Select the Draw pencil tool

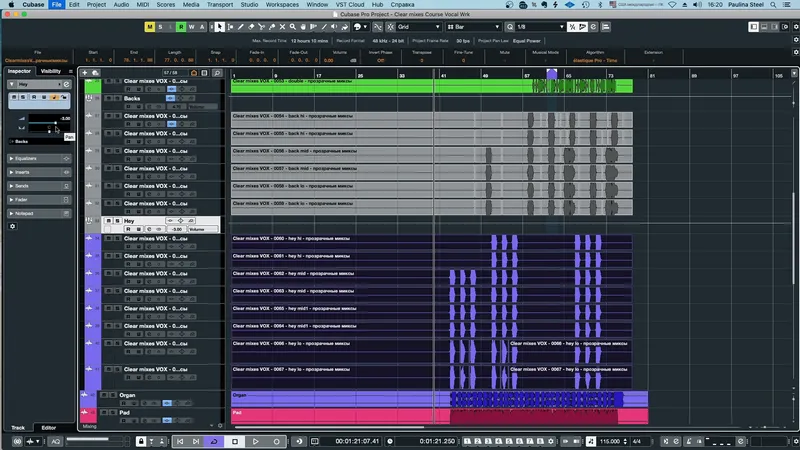coord(241,27)
